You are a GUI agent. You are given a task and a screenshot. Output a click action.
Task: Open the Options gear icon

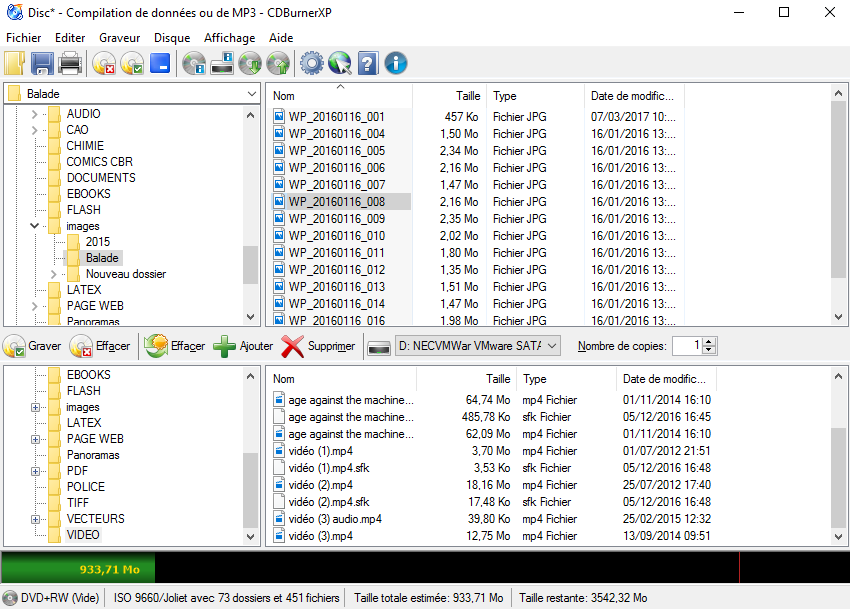click(312, 63)
